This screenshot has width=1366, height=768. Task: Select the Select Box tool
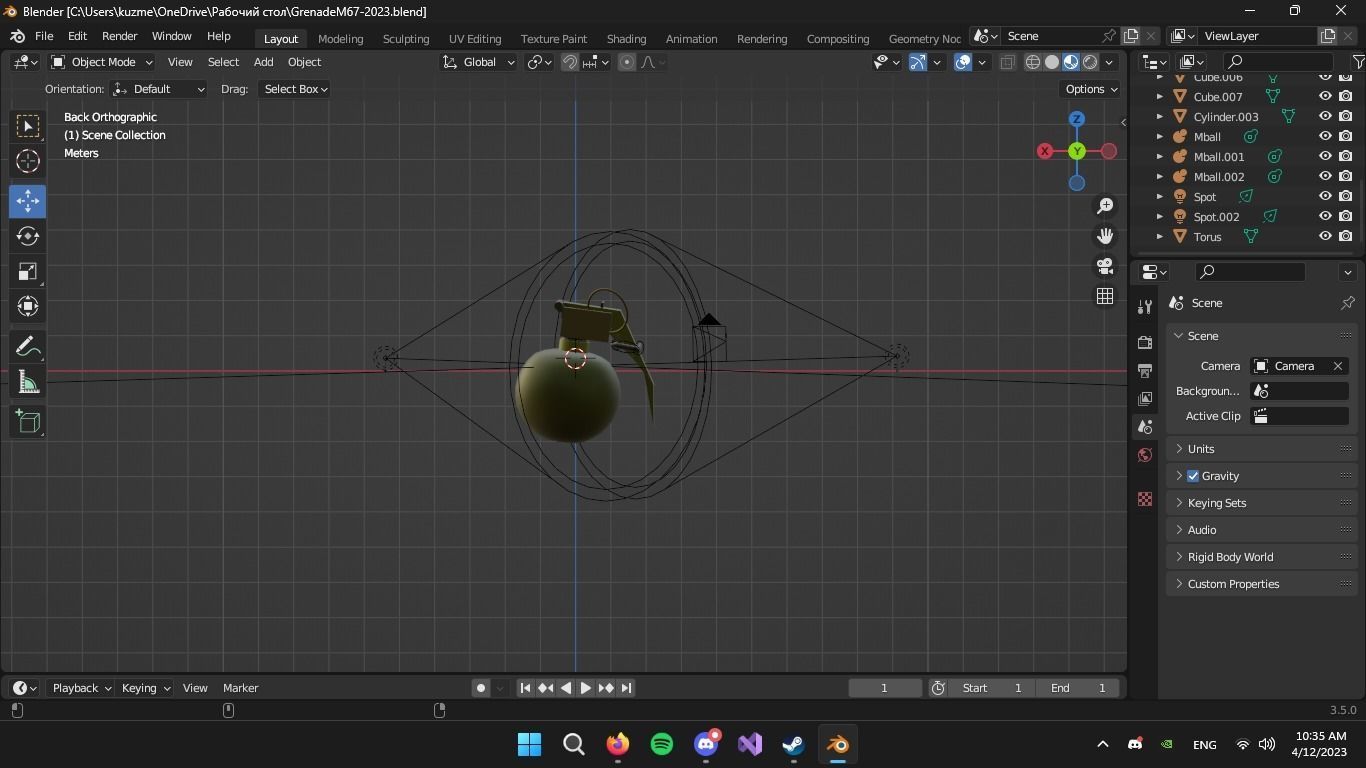[27, 126]
